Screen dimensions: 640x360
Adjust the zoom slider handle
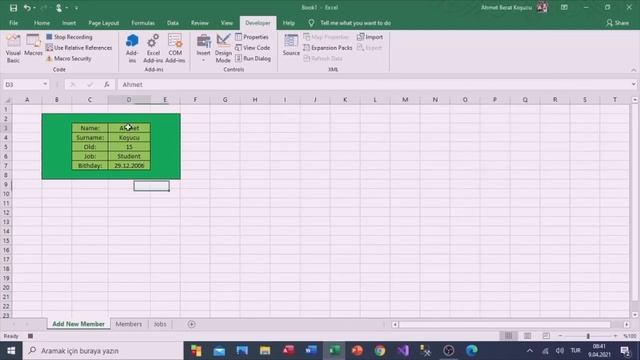[x=588, y=336]
